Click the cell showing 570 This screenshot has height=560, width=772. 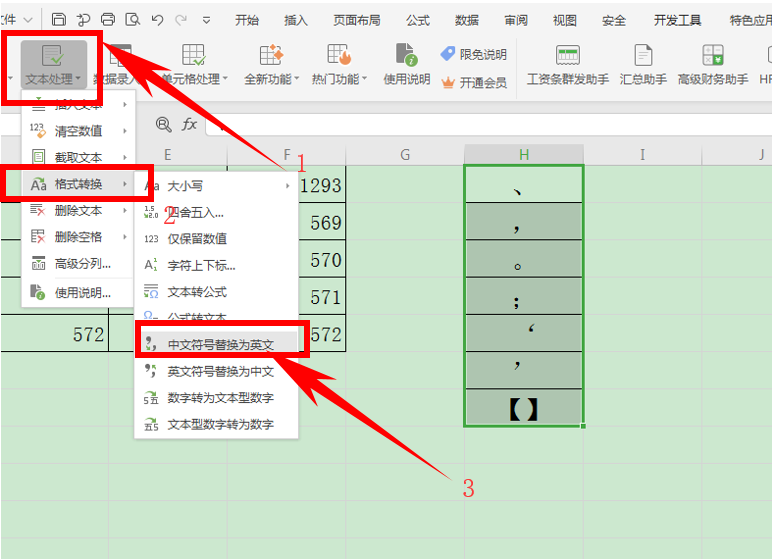[322, 259]
